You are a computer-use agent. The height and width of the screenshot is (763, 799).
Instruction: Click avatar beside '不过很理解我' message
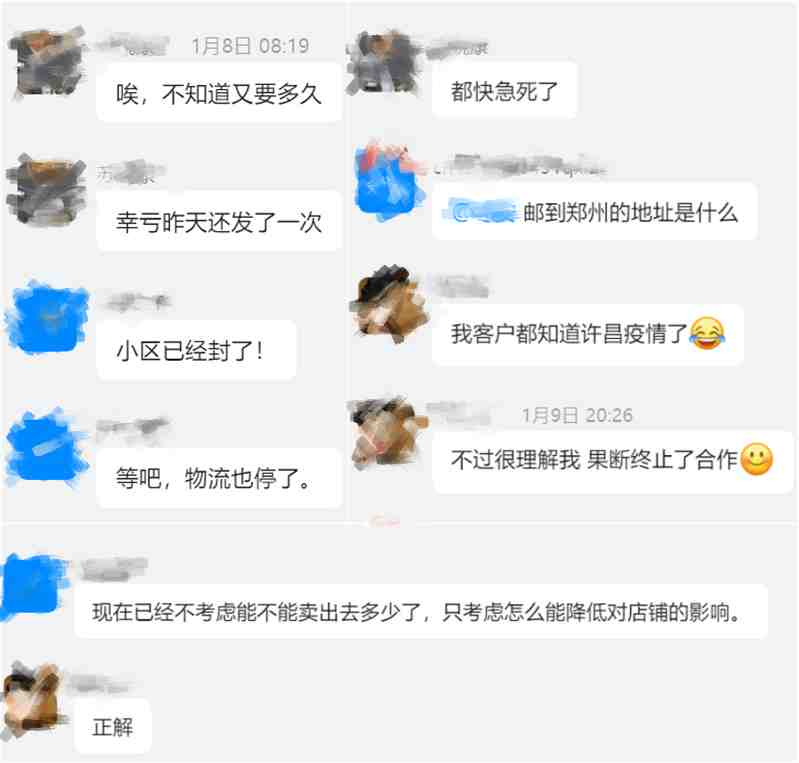[388, 433]
